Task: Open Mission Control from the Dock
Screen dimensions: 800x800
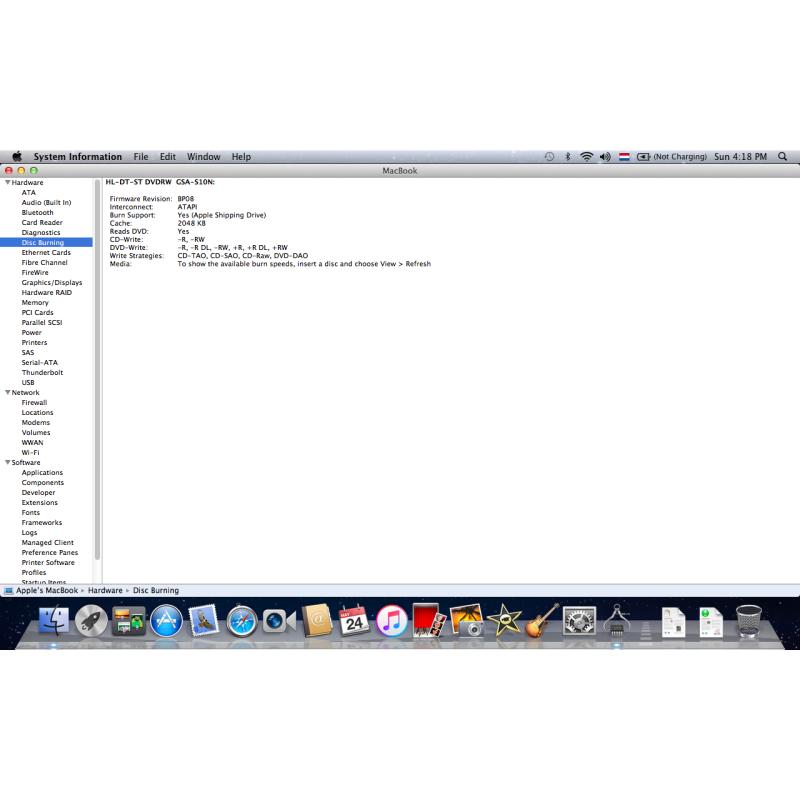Action: (128, 621)
